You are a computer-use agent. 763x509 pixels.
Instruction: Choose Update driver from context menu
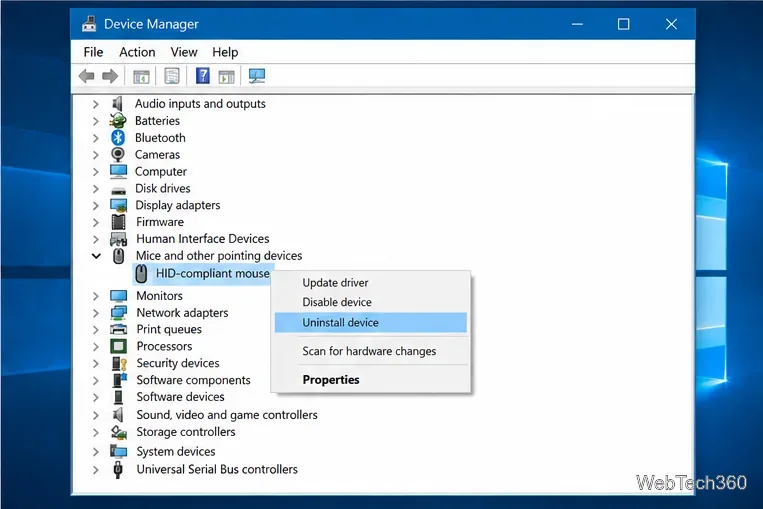(x=335, y=283)
